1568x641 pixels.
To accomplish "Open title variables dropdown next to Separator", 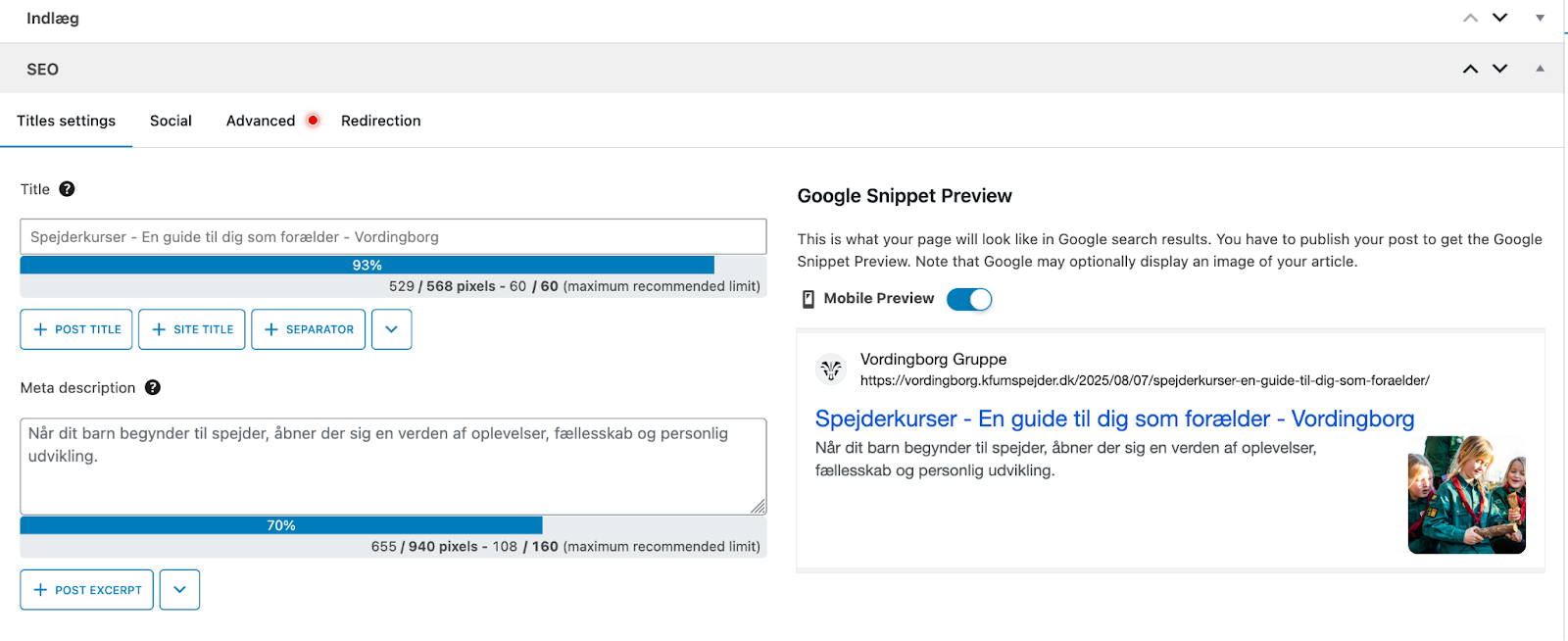I will [391, 329].
